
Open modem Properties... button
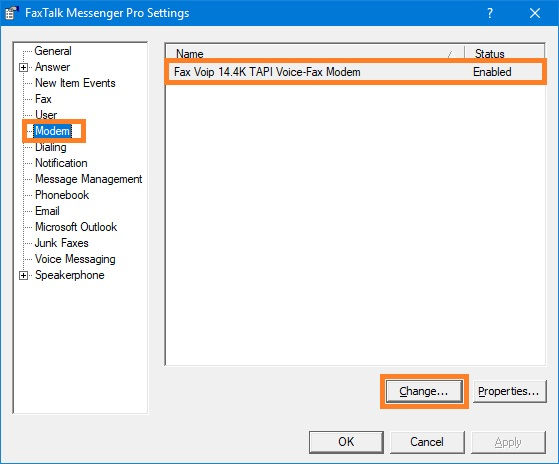click(509, 391)
